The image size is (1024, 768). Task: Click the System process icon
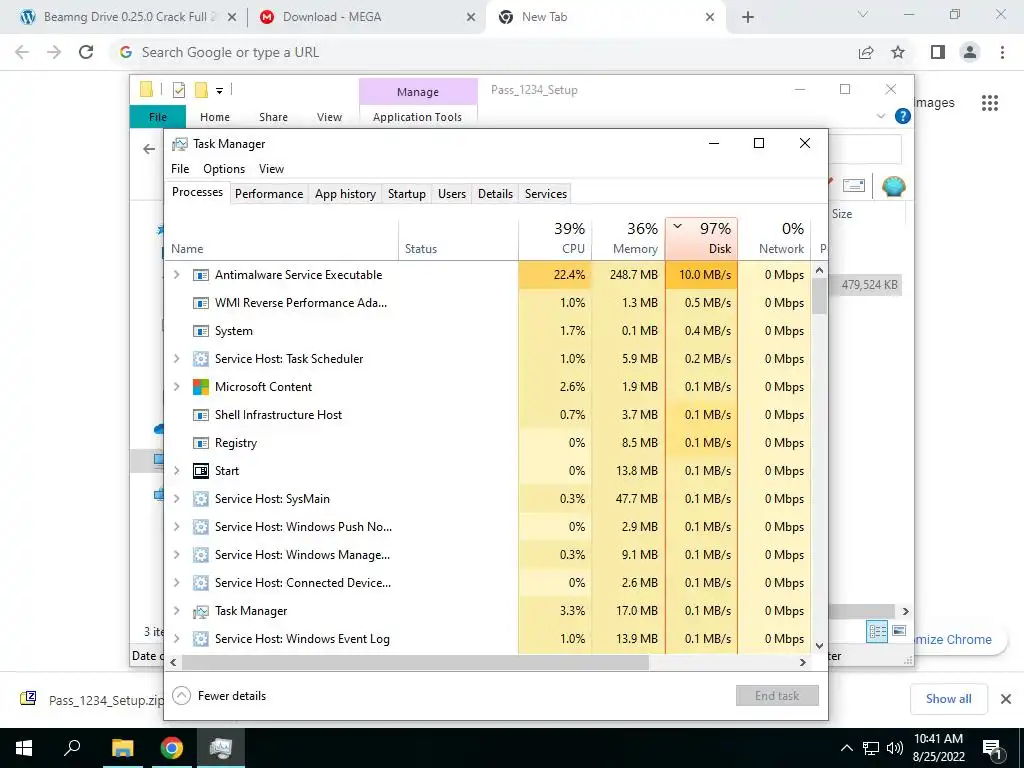coord(200,331)
